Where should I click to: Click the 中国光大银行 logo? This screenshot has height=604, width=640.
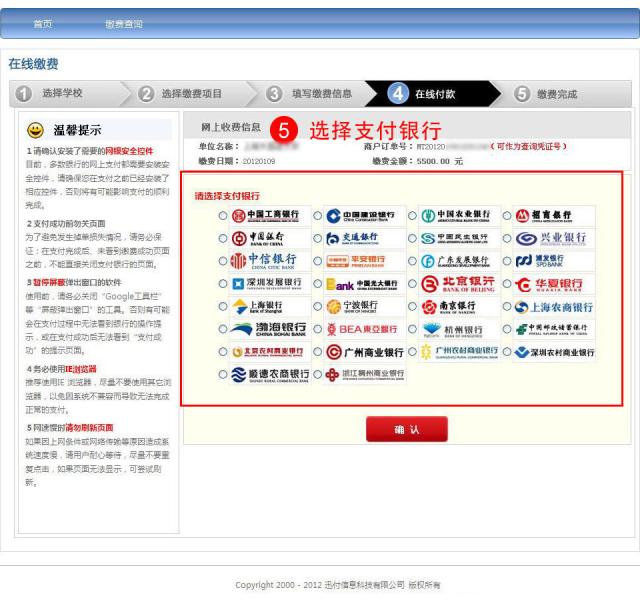point(365,284)
